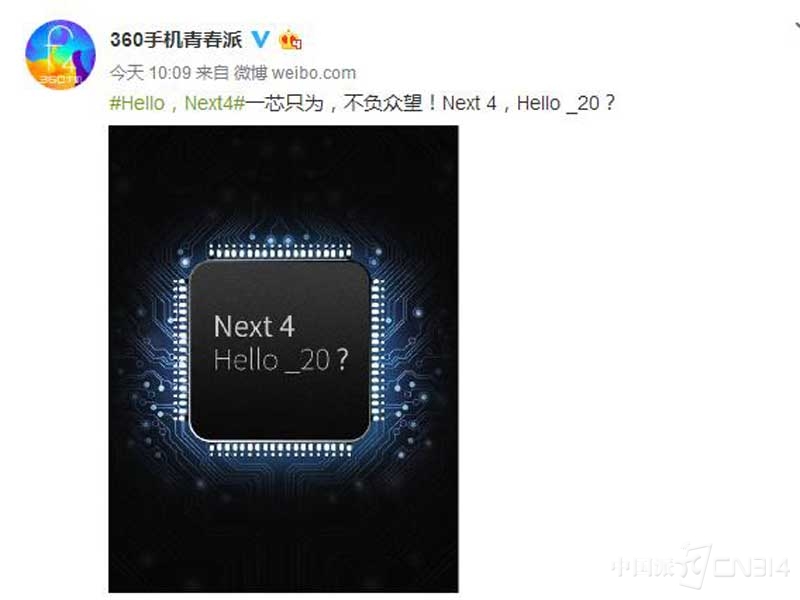Click the CN314 watermark text

coord(751,567)
